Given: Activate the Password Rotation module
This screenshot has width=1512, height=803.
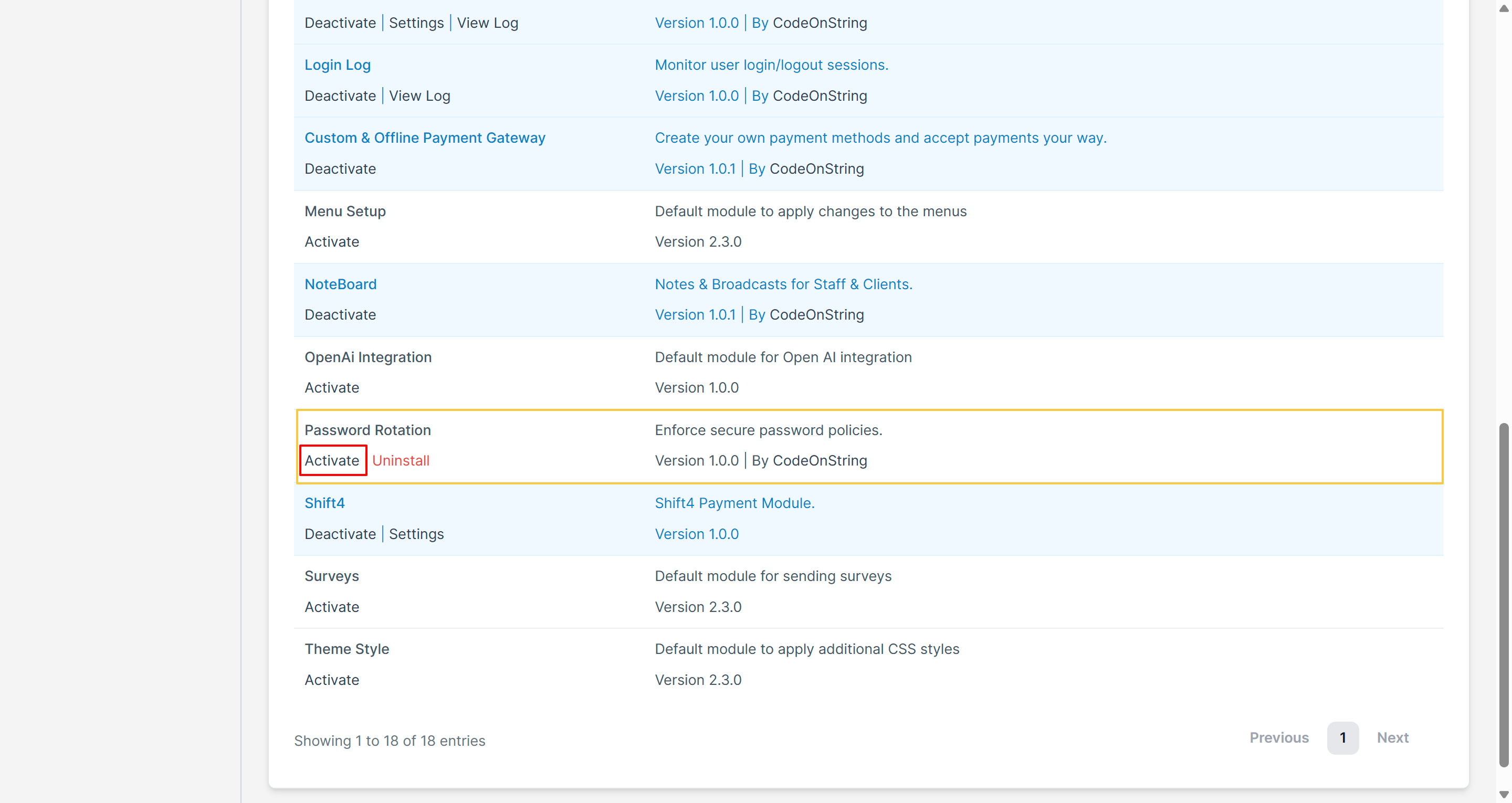Looking at the screenshot, I should click(x=332, y=461).
